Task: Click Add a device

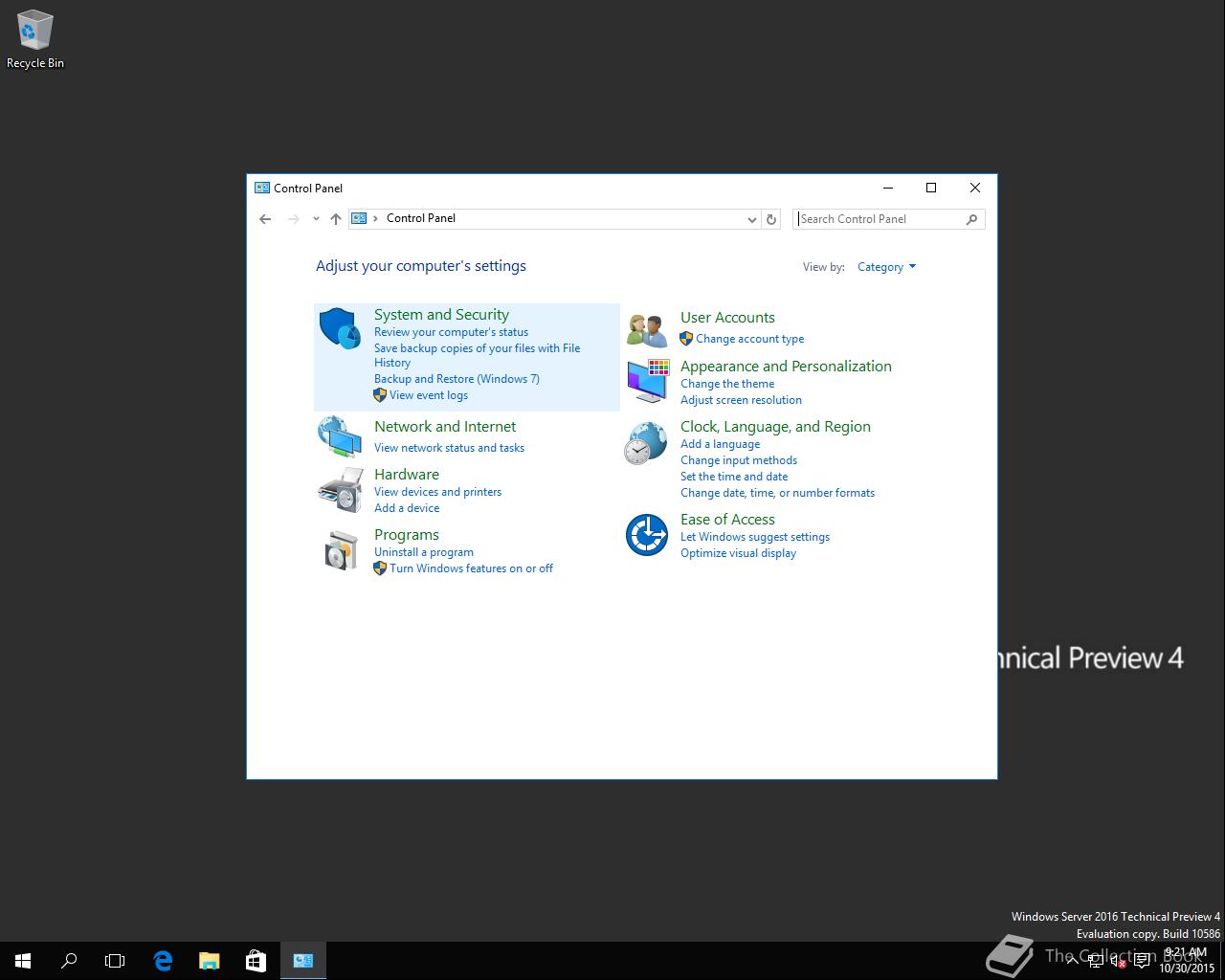Action: 407,508
